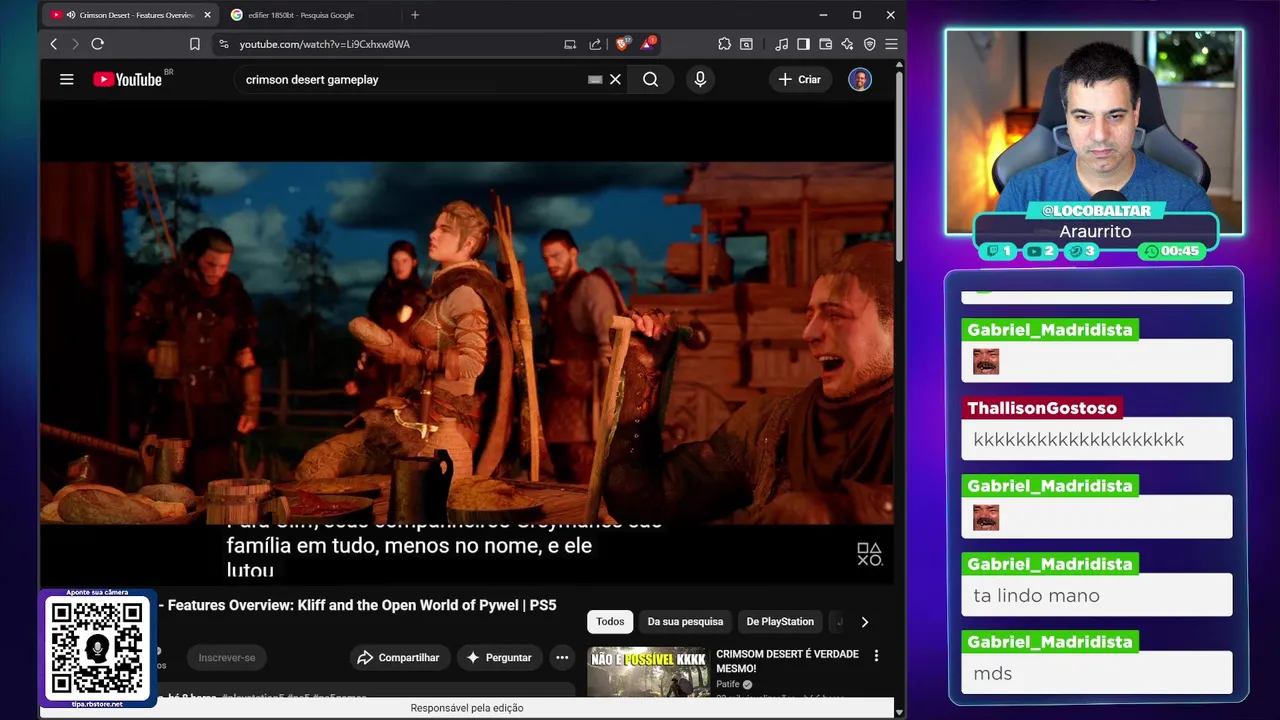This screenshot has width=1280, height=720.
Task: Select the Da sua pesquisa chip
Action: tap(685, 622)
